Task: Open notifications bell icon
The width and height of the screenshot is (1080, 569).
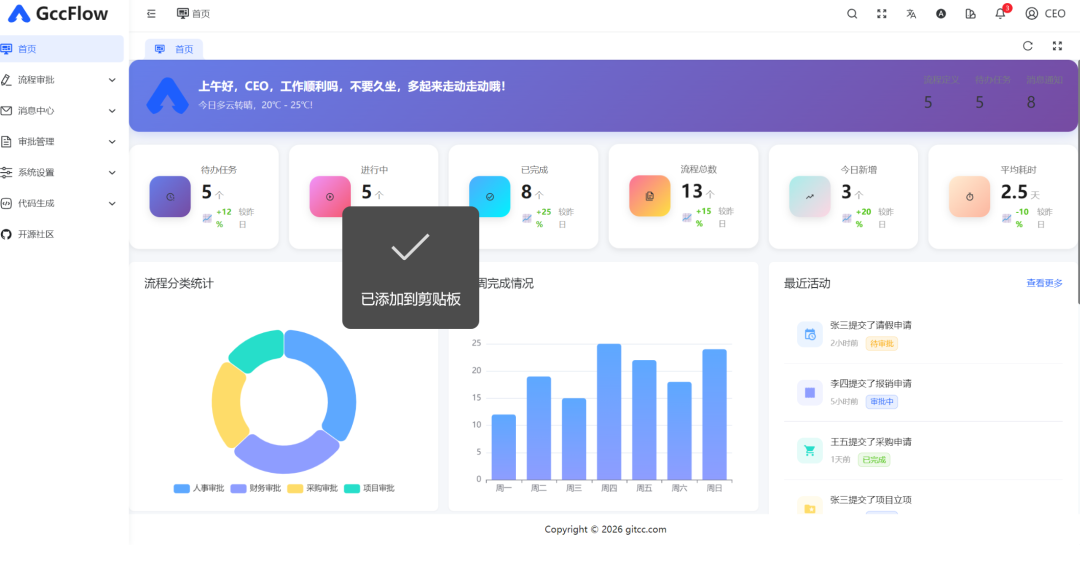Action: pyautogui.click(x=1000, y=14)
